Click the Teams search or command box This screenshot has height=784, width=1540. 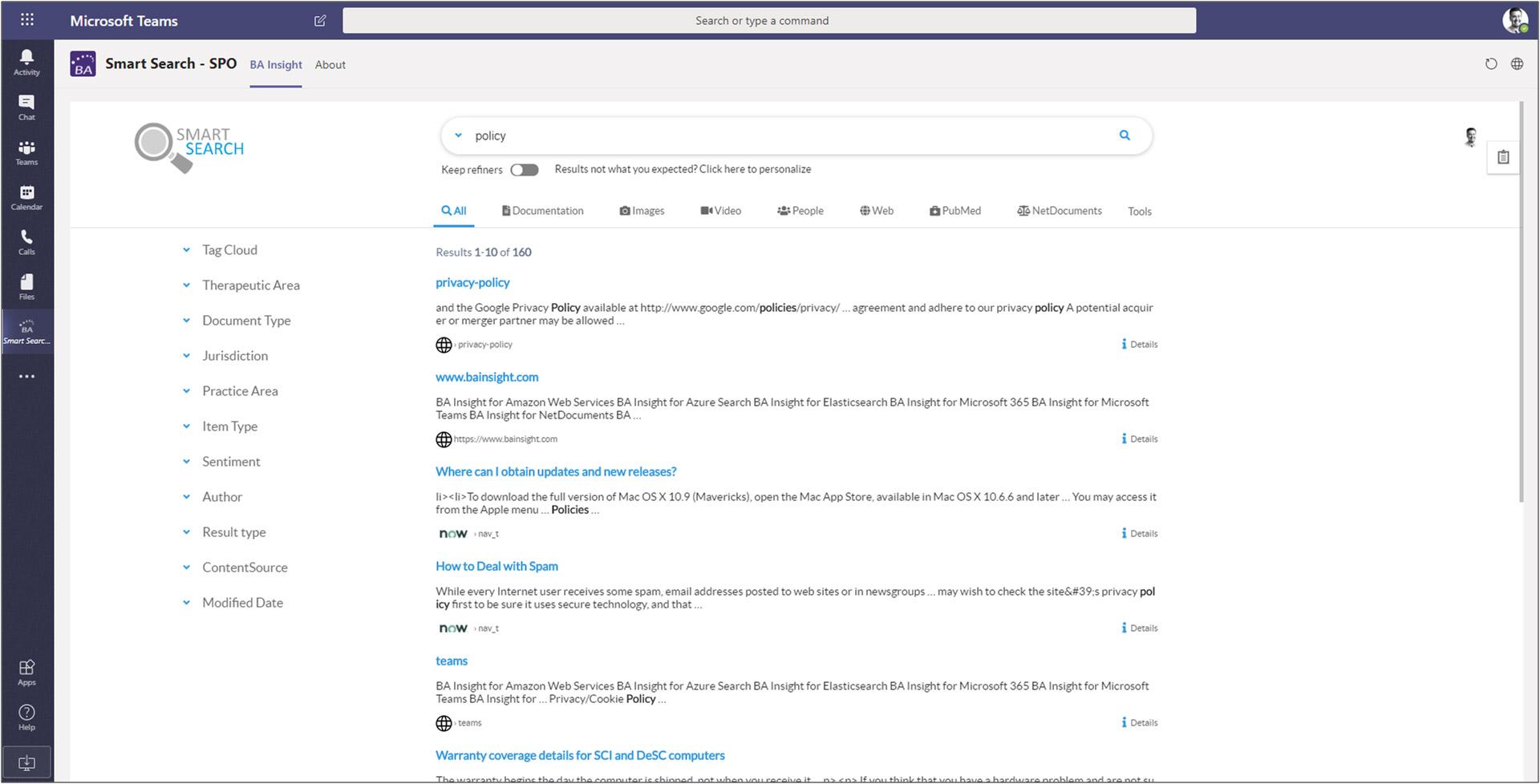769,21
